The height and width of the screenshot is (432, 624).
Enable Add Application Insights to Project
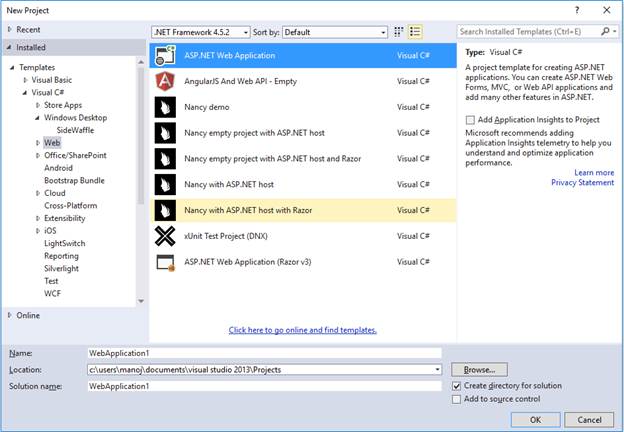click(470, 120)
